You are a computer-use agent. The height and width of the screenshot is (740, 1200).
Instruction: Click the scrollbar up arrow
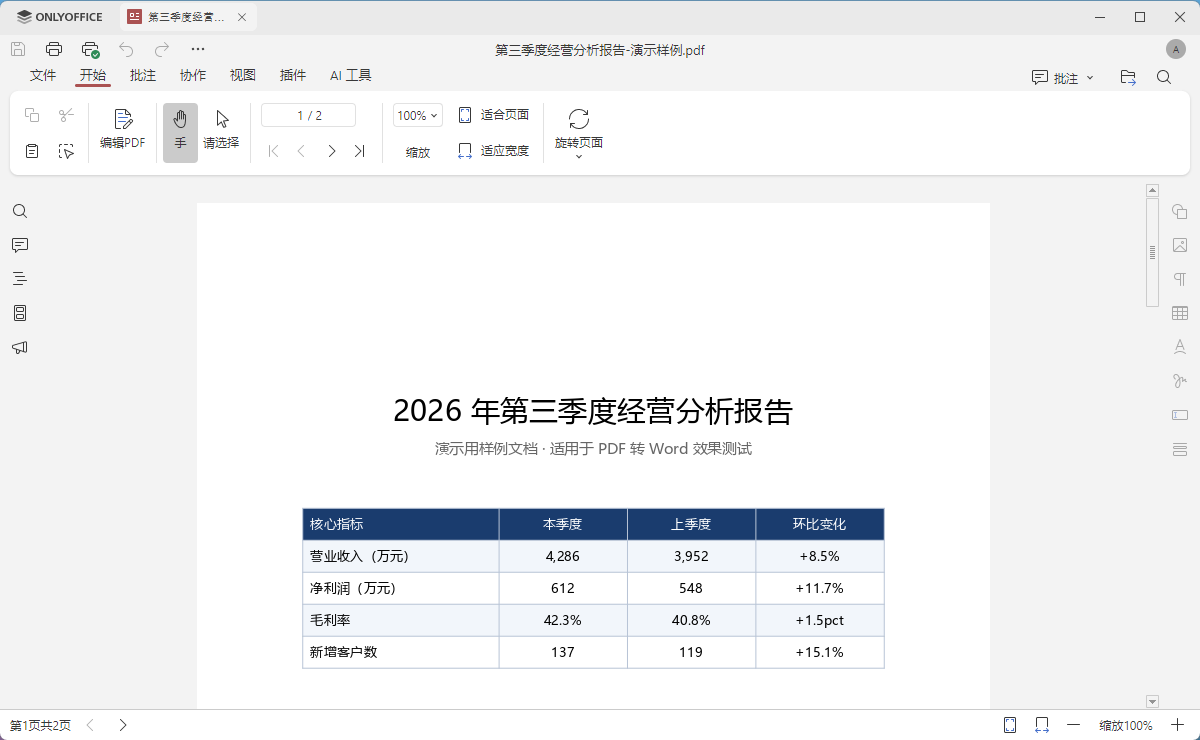1152,190
